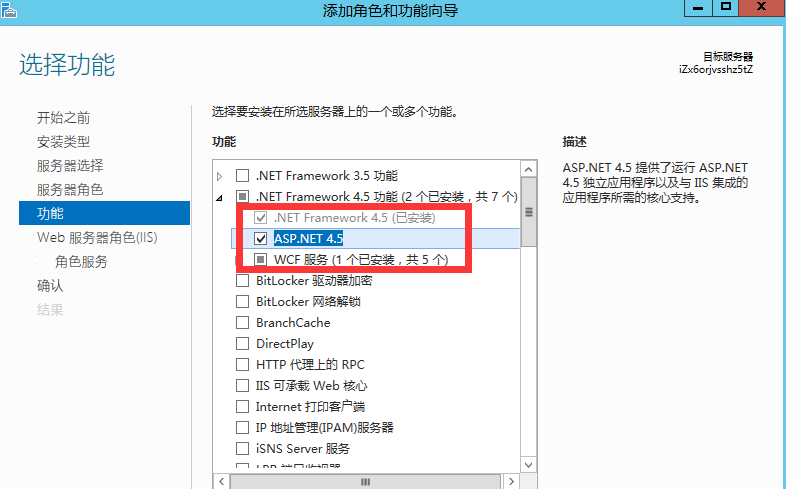Select the .NET Framework 4.5 (已安装) row
Image resolution: width=786 pixels, height=489 pixels.
pyautogui.click(x=354, y=217)
